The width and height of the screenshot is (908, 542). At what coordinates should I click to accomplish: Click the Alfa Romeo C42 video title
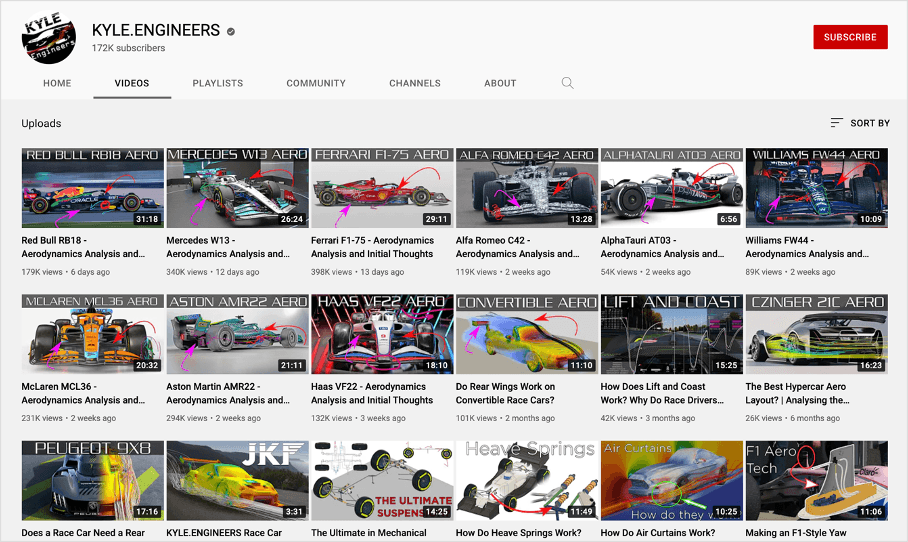click(517, 247)
